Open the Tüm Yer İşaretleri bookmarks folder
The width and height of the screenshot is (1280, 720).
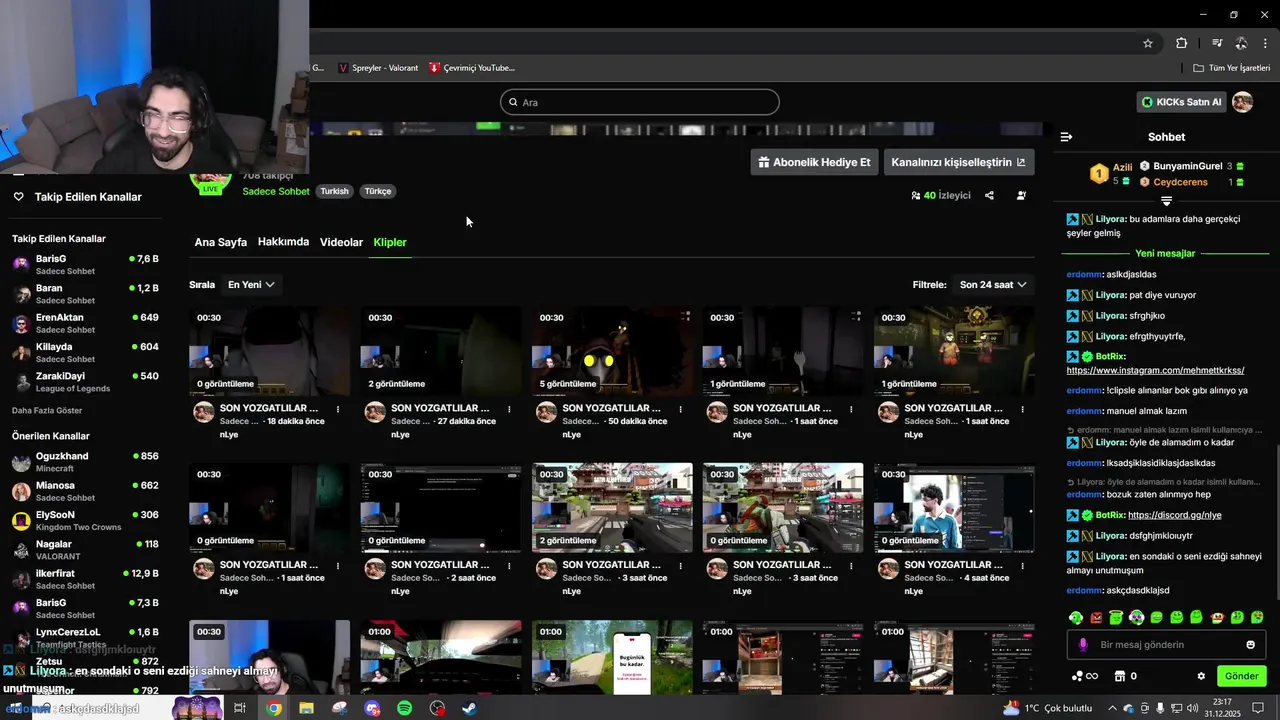pyautogui.click(x=1231, y=68)
